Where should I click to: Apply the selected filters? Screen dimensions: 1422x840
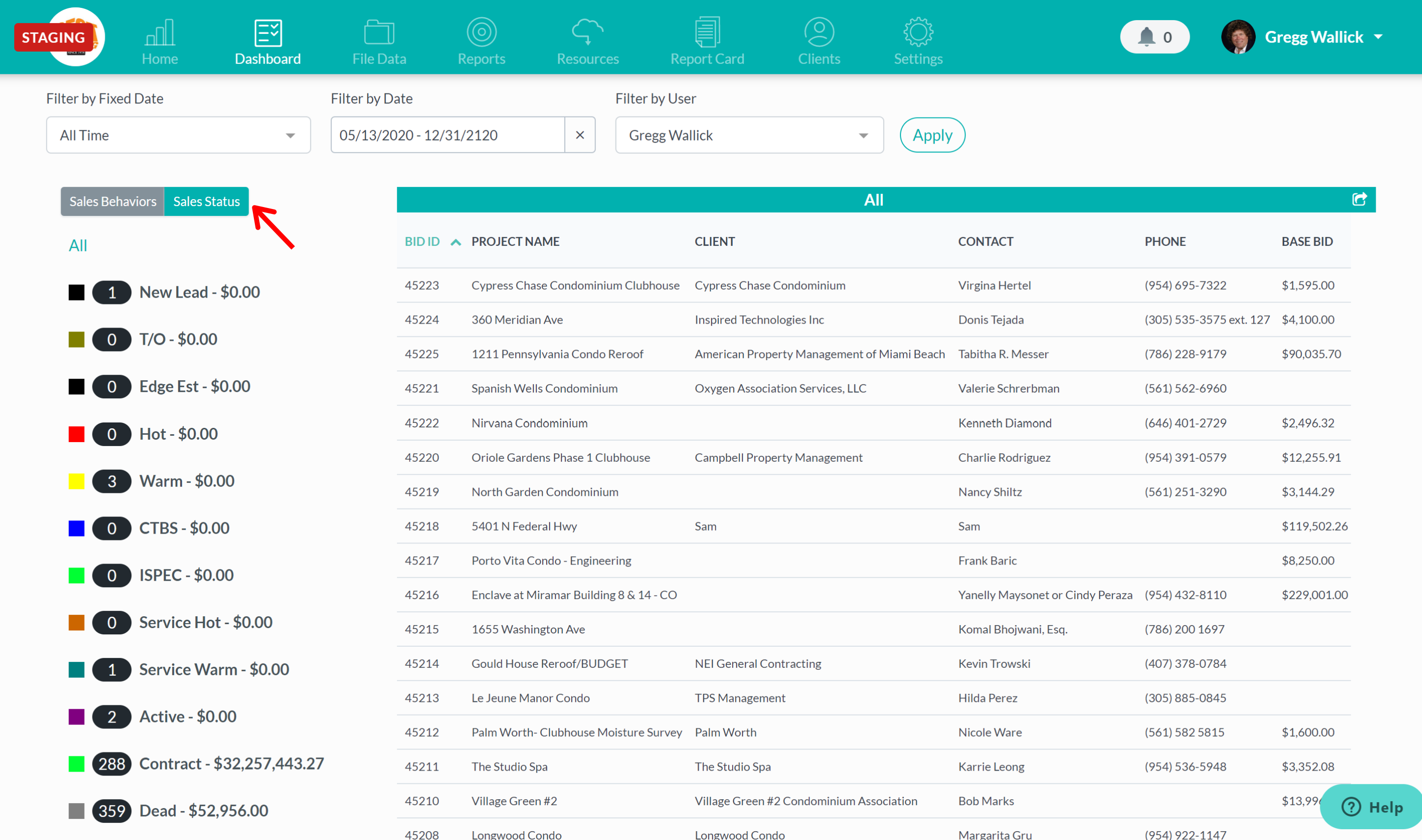pos(931,135)
